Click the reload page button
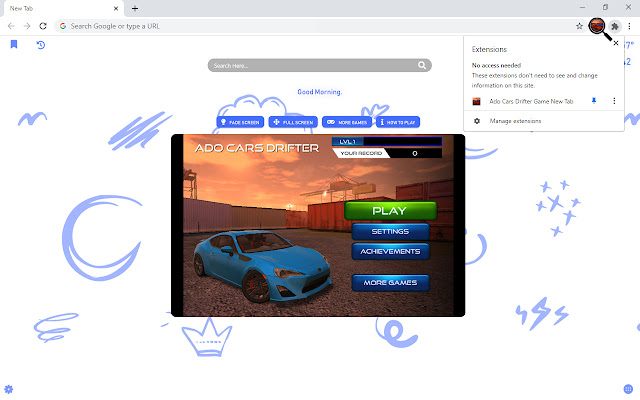Image resolution: width=640 pixels, height=400 pixels. point(43,26)
